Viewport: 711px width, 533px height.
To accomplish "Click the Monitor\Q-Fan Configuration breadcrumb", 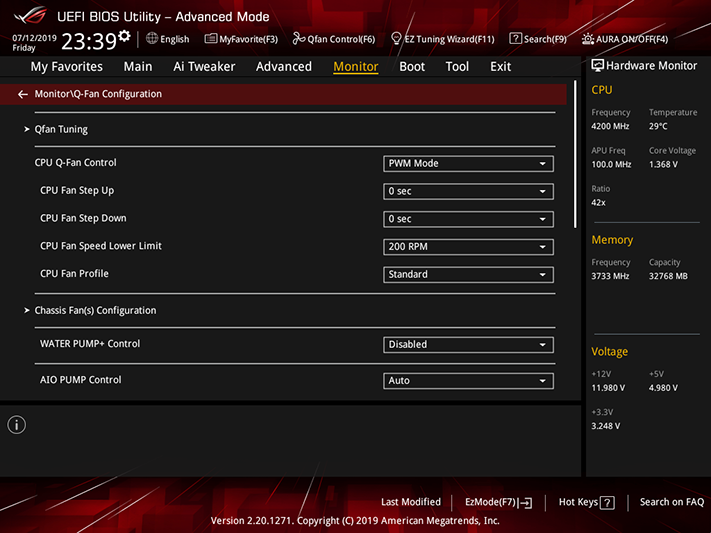I will (x=98, y=94).
